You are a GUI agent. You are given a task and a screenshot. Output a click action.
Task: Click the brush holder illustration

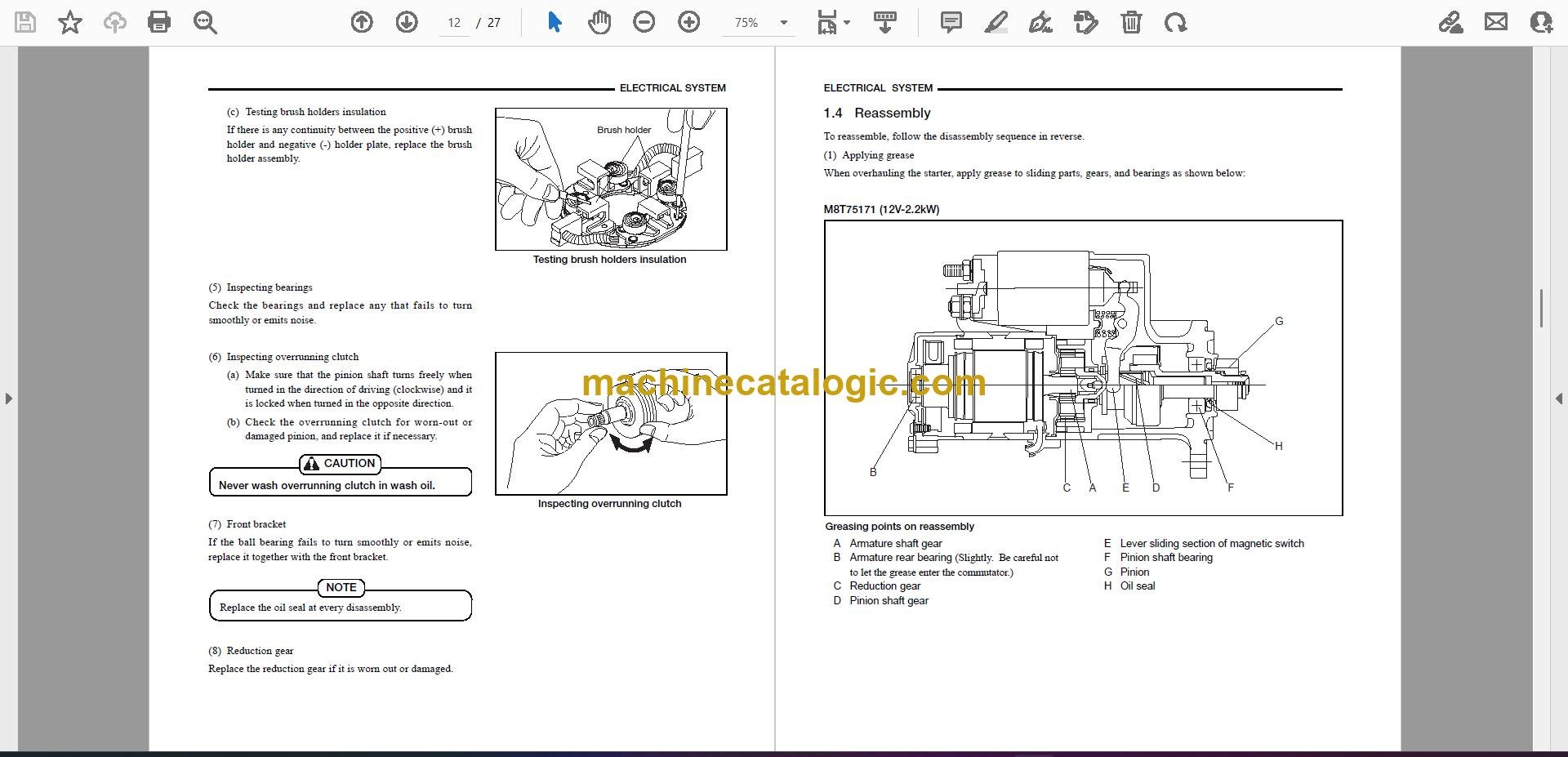(x=611, y=179)
